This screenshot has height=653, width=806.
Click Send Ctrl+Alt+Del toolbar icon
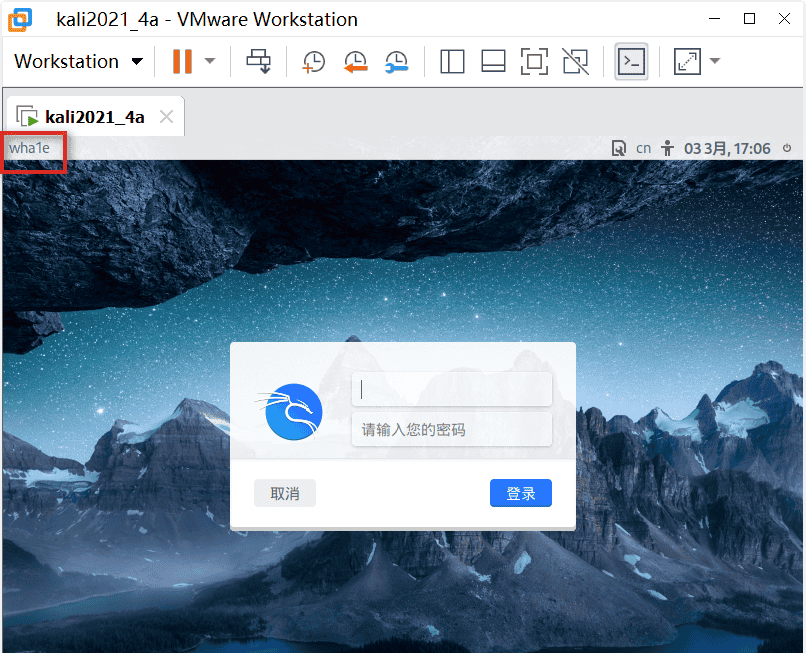[x=258, y=62]
